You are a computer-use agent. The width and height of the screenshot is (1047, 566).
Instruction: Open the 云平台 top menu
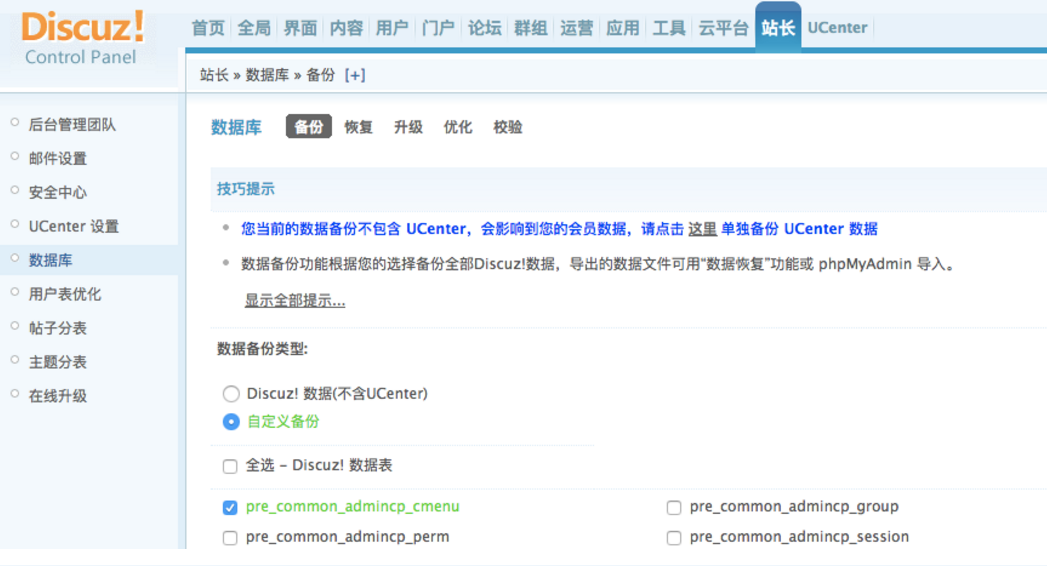724,28
